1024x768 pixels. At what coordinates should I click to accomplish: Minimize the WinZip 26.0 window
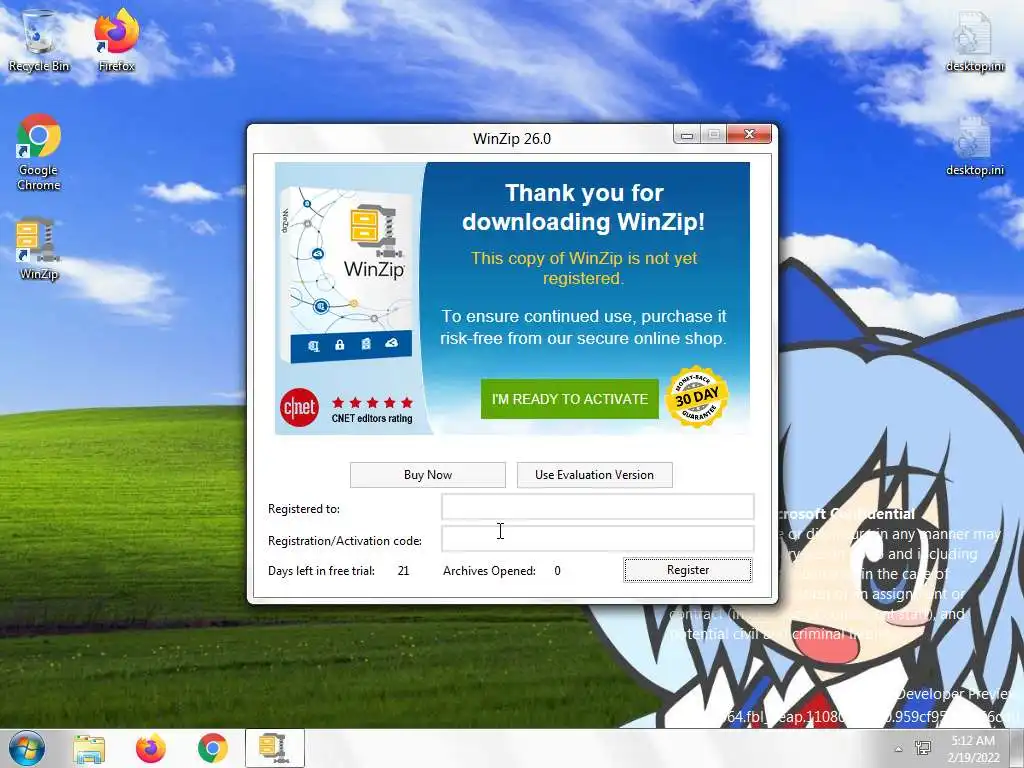point(686,135)
